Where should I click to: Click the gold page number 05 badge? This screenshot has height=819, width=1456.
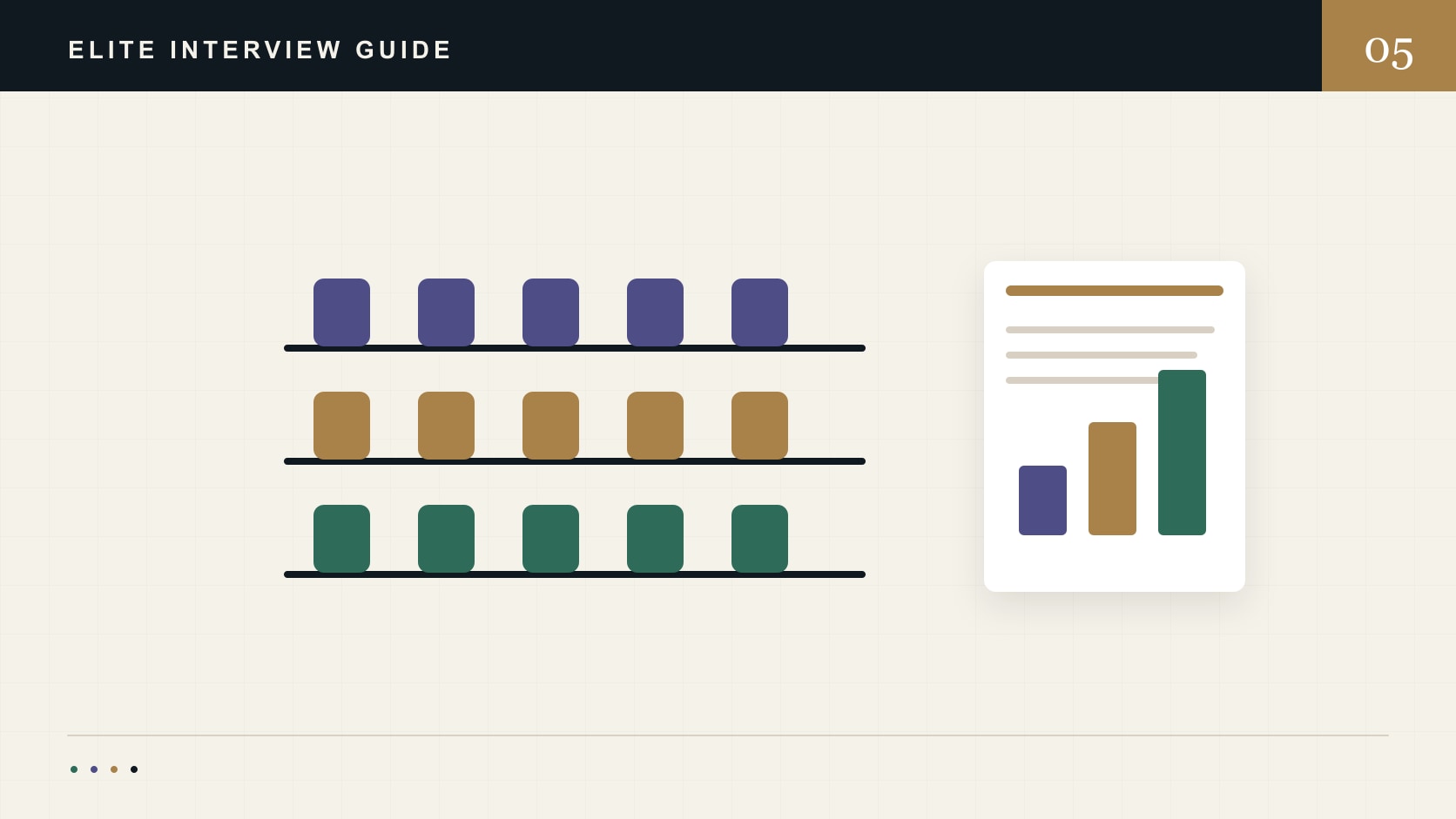1389,45
